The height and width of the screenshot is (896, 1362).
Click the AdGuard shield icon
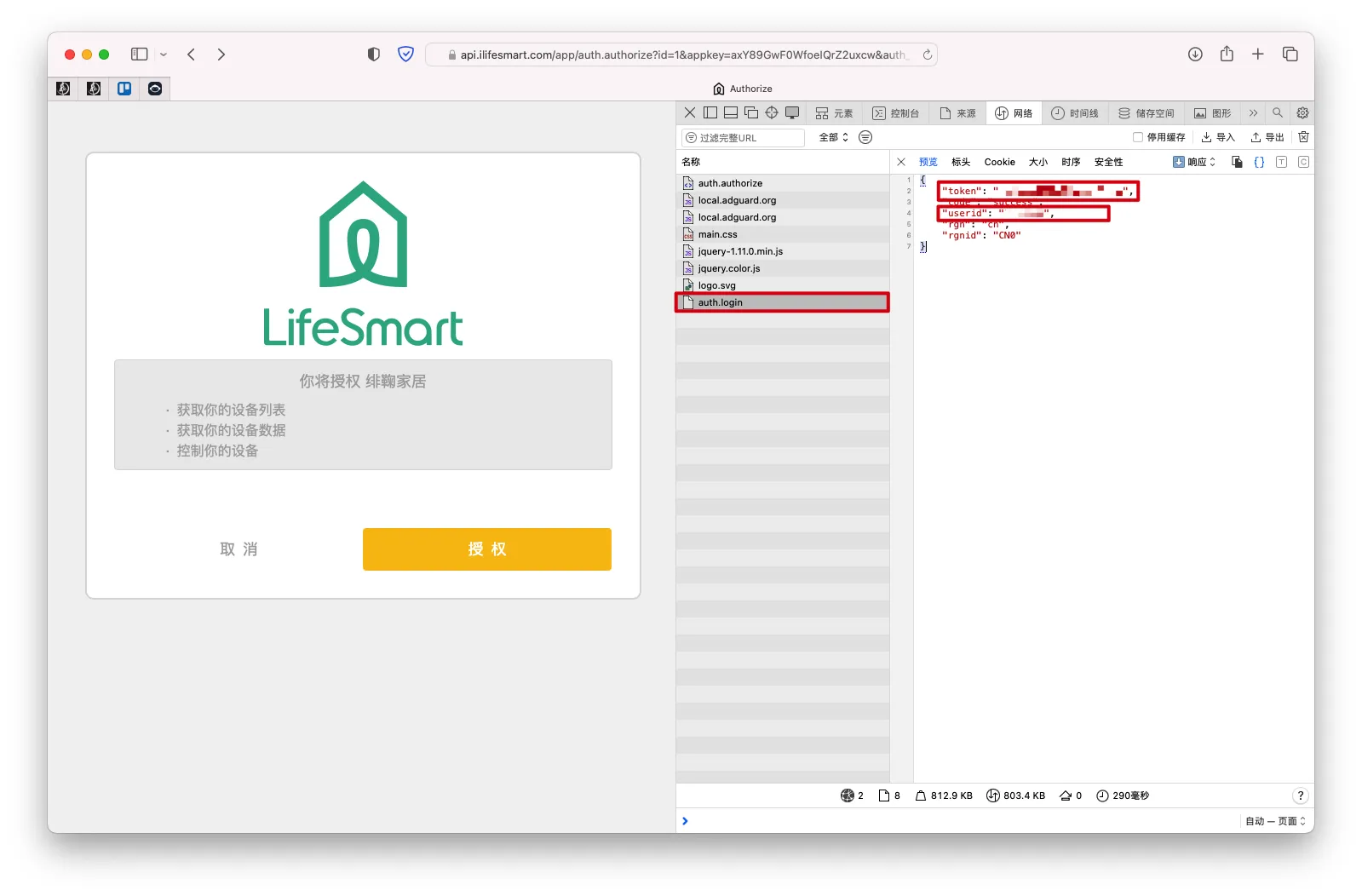click(405, 55)
